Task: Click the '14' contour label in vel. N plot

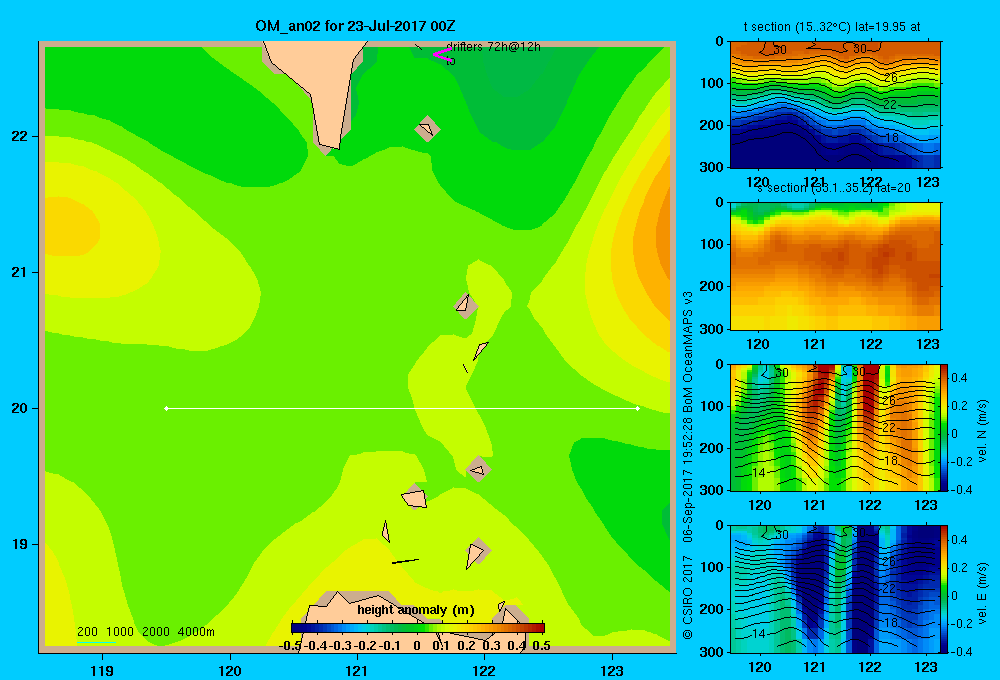Action: [759, 473]
